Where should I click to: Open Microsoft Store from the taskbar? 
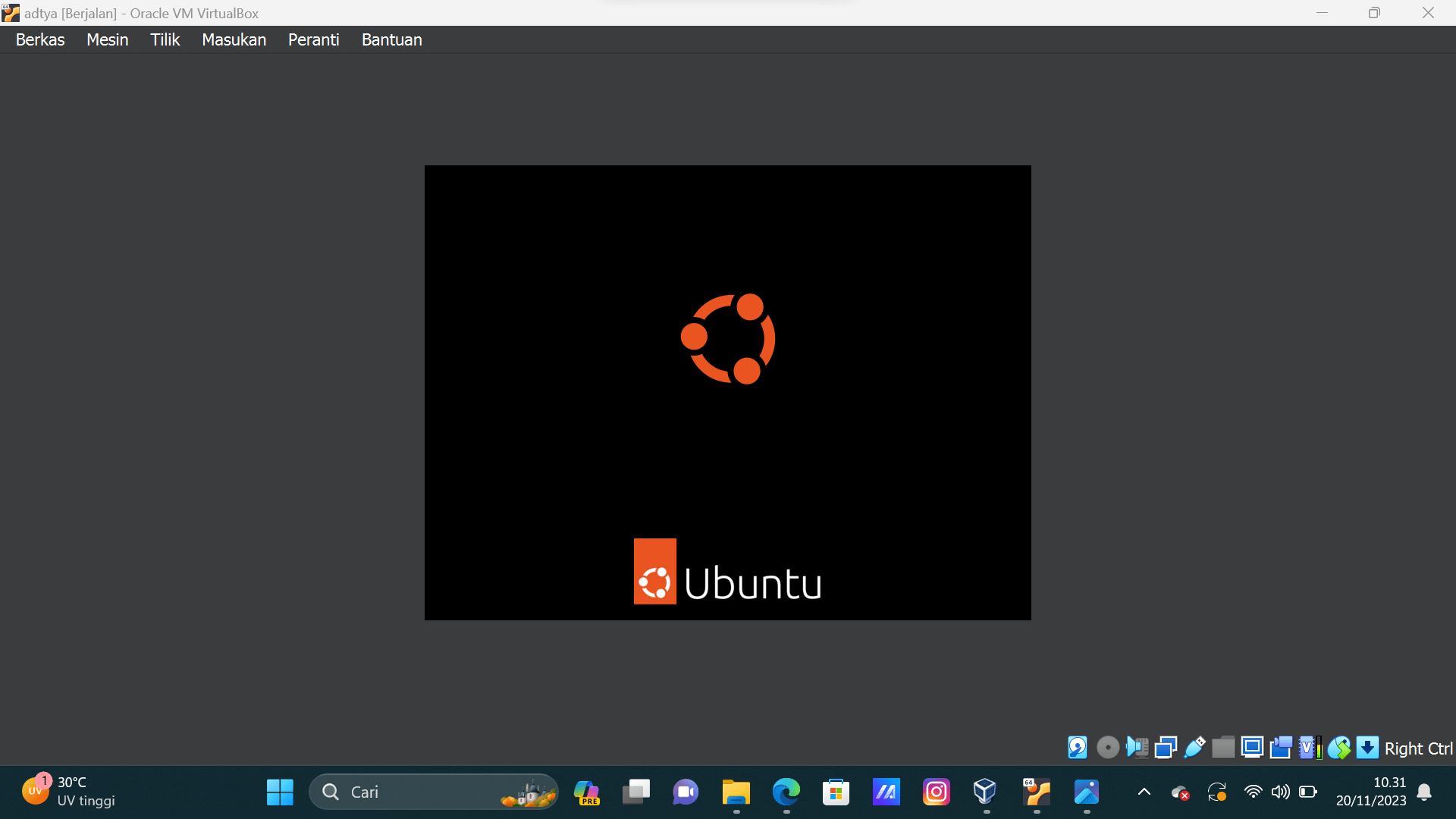836,792
